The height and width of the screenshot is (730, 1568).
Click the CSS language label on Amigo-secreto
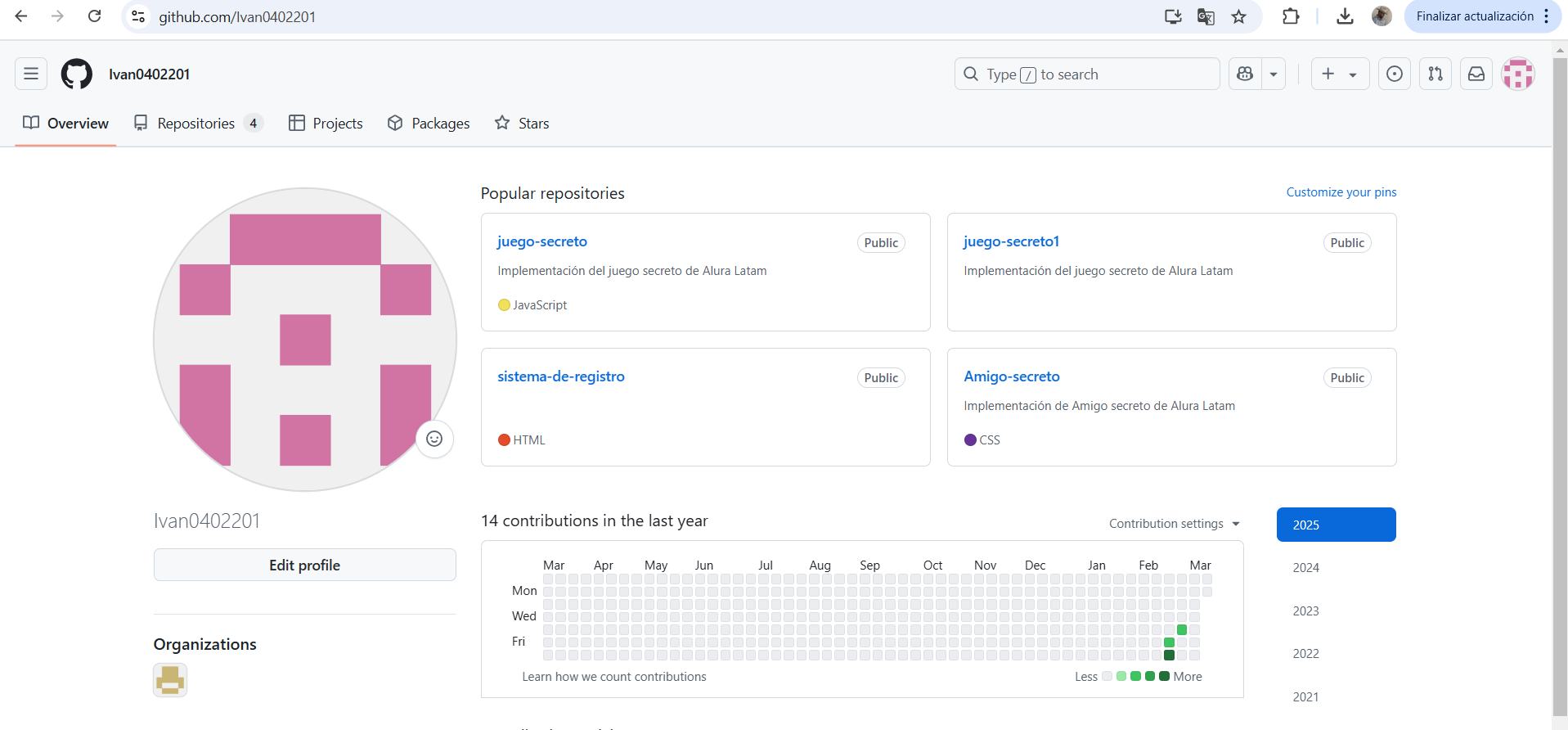(990, 439)
